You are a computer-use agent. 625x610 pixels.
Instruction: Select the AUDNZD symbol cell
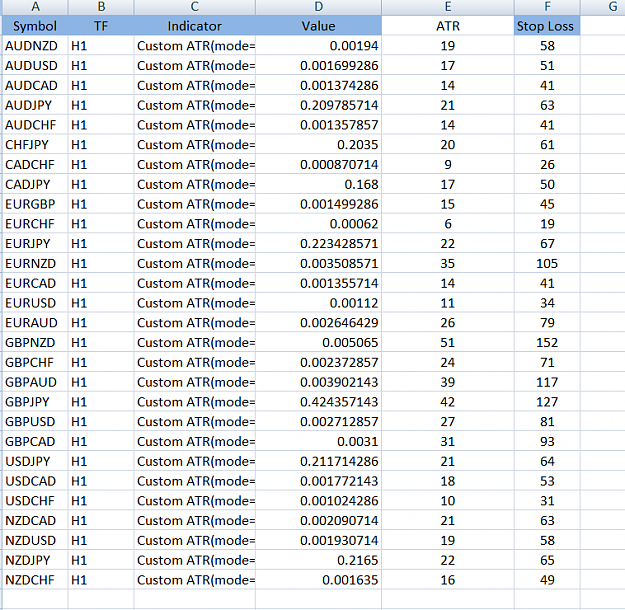tap(35, 46)
